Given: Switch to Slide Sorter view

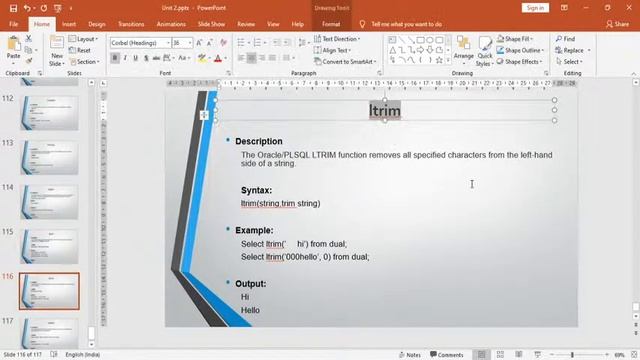Looking at the screenshot, I should [x=500, y=355].
